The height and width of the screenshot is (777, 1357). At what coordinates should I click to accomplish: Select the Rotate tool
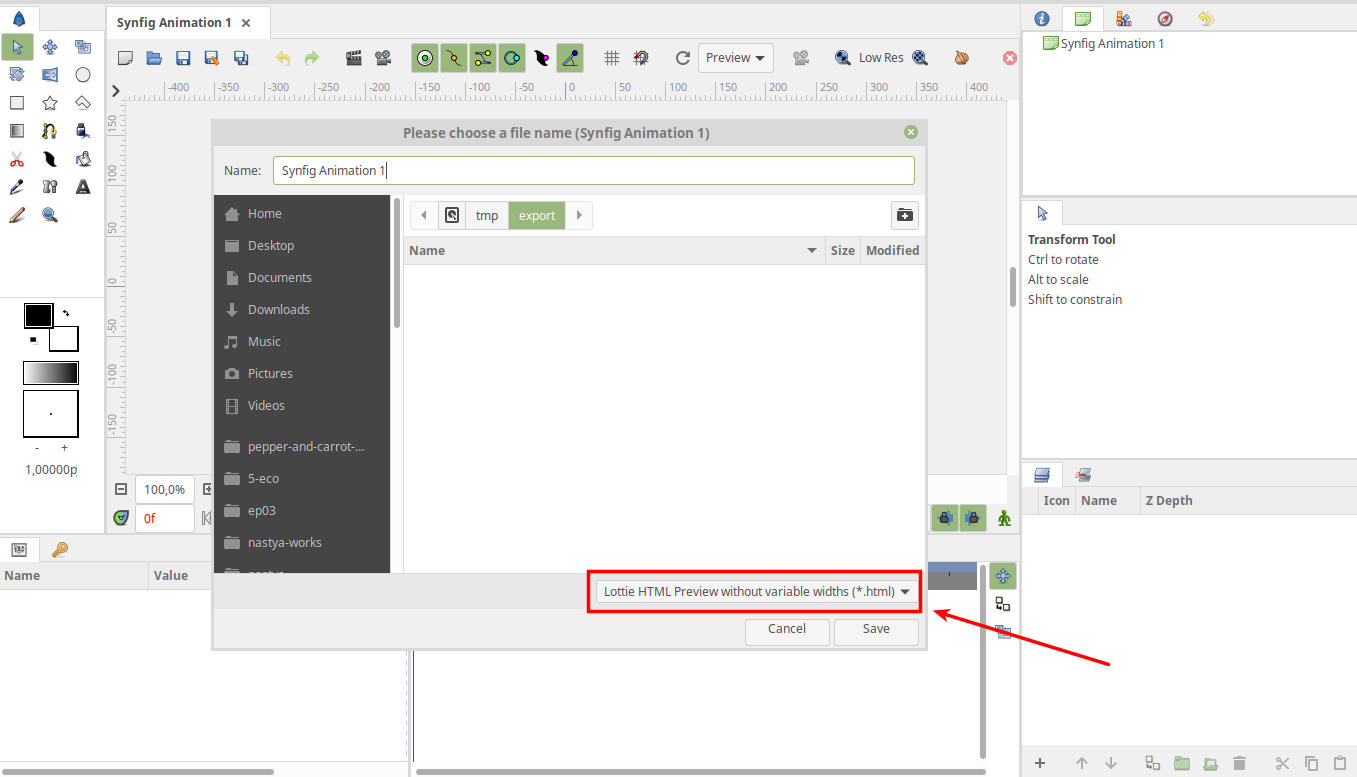[17, 74]
